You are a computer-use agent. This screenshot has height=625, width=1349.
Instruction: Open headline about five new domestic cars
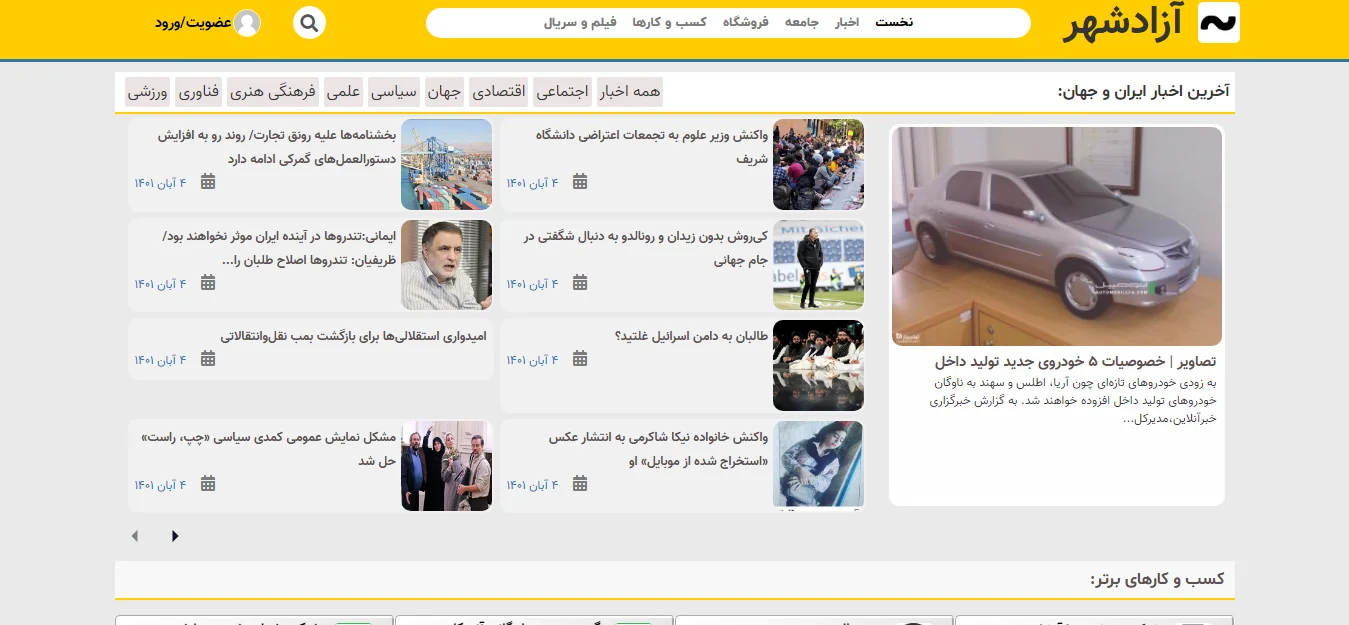pyautogui.click(x=1075, y=361)
